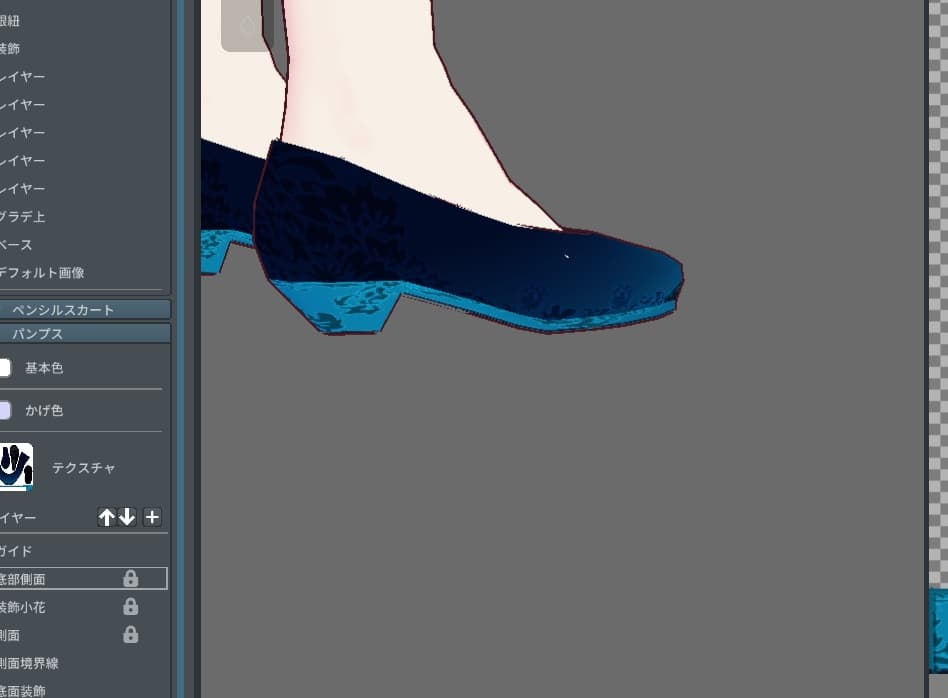This screenshot has width=948, height=698.
Task: Move layer up with the up arrow
Action: click(106, 517)
